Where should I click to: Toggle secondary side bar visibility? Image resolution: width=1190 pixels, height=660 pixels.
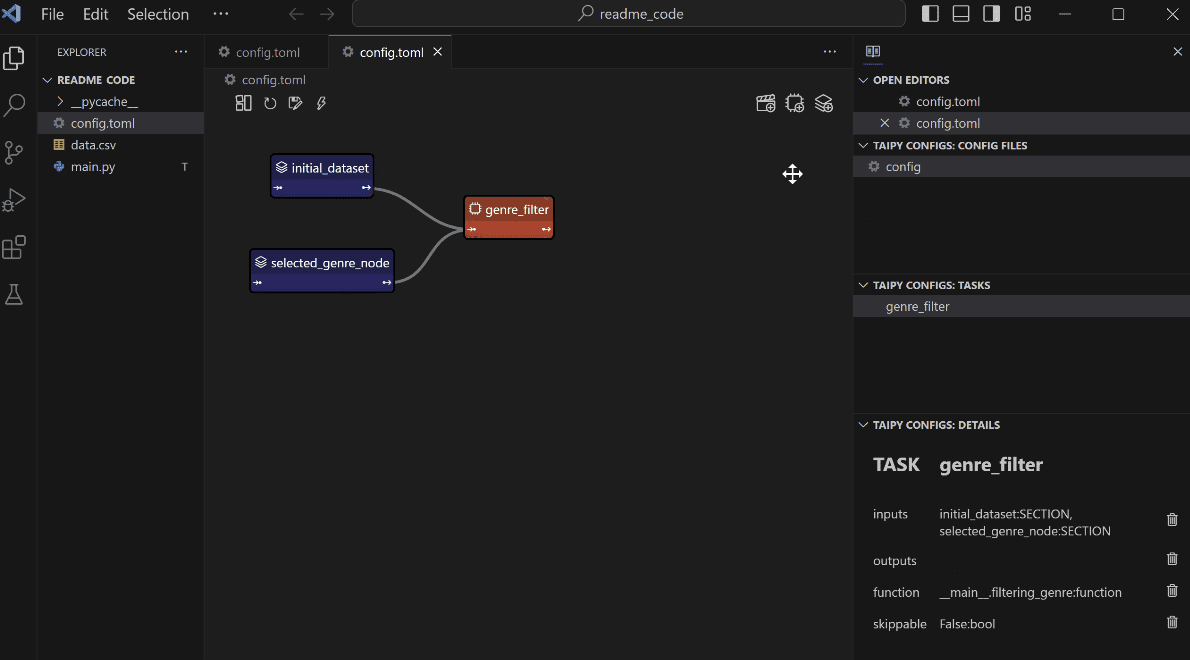tap(991, 14)
